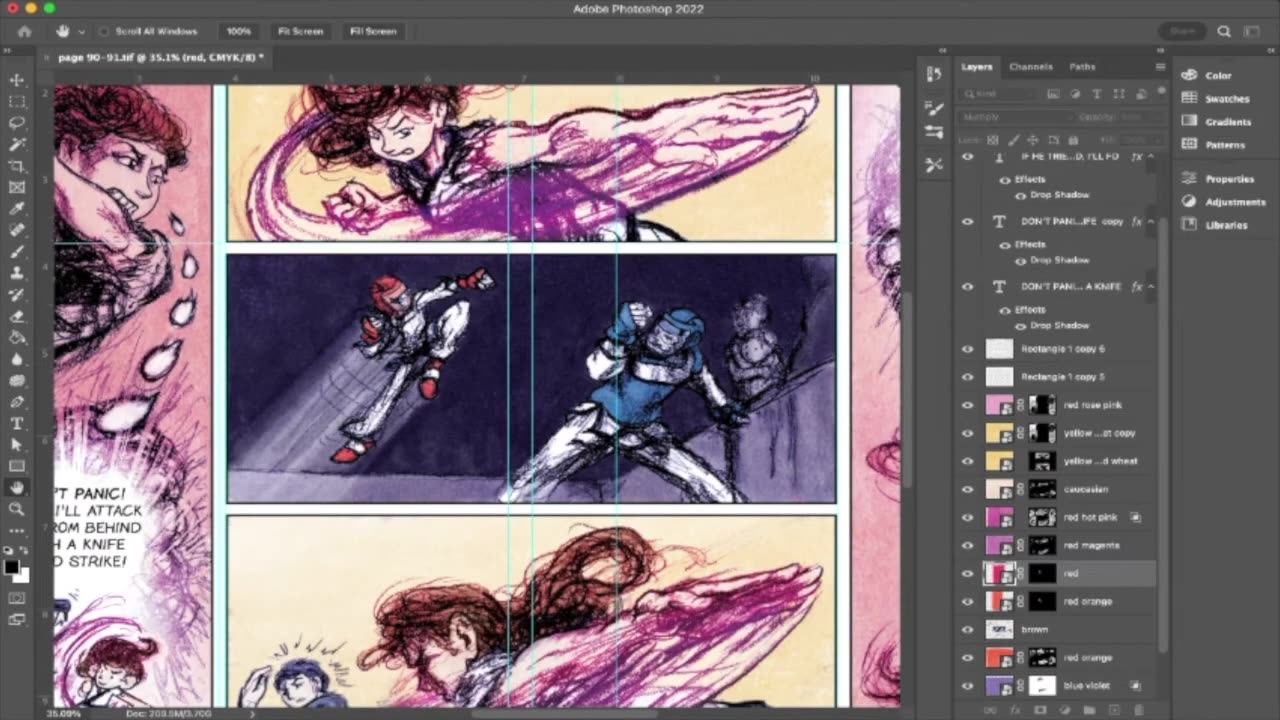This screenshot has width=1280, height=720.
Task: Open the Swatches panel
Action: click(x=1226, y=99)
